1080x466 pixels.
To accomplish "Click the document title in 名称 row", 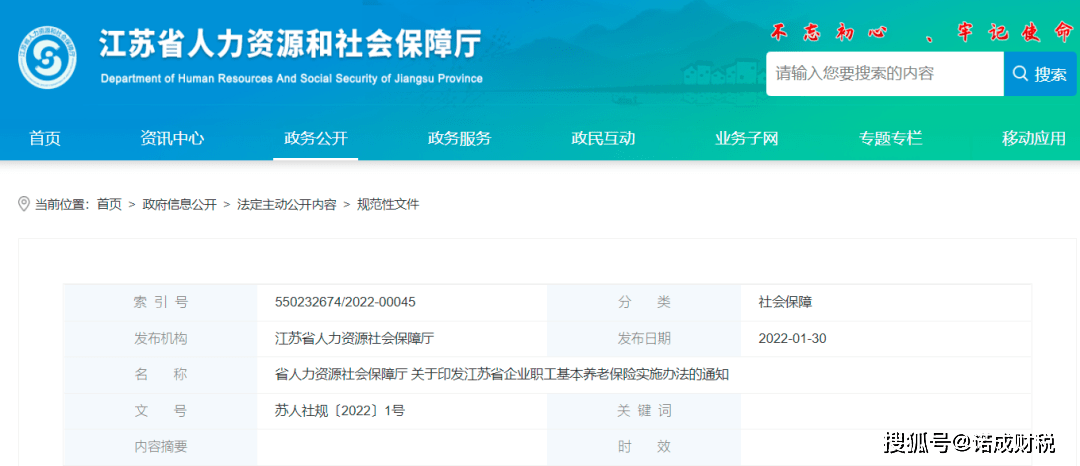I will pos(501,375).
